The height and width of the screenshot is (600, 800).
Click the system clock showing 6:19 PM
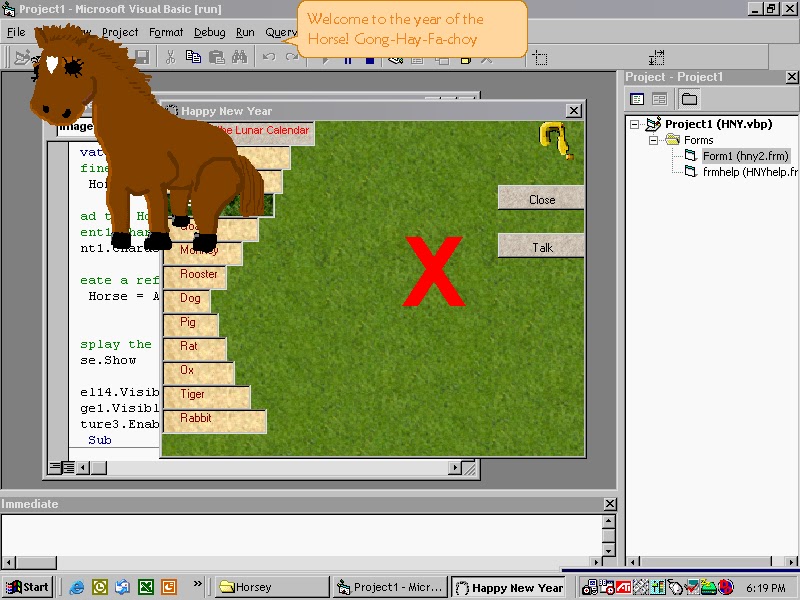pos(766,588)
